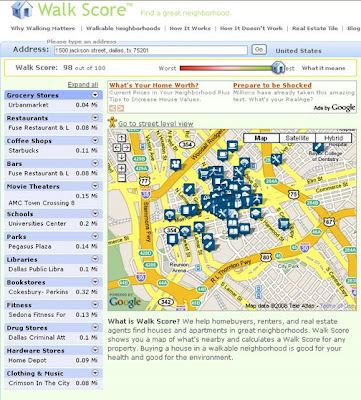Open the Blog nav link
361x400 pixels.
point(354,28)
